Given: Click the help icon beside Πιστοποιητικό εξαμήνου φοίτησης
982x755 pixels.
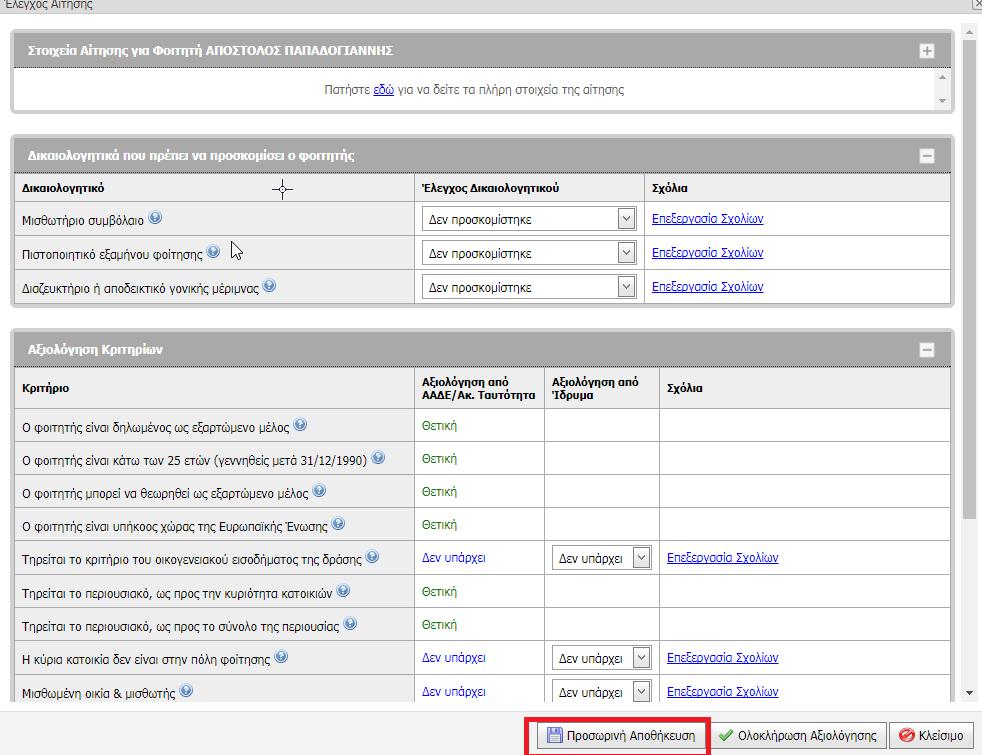Looking at the screenshot, I should (213, 251).
